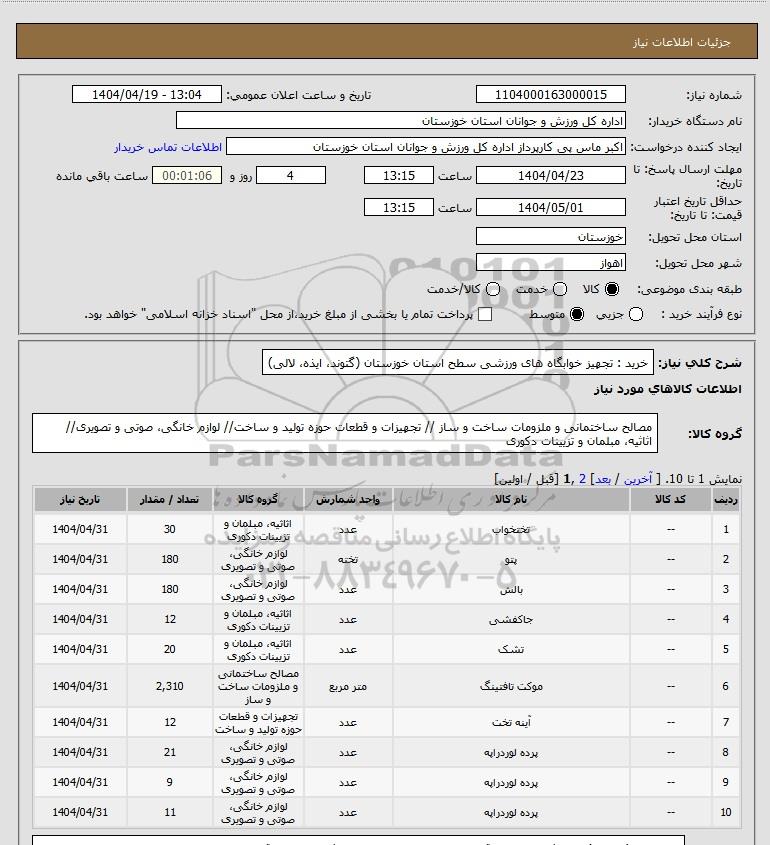The width and height of the screenshot is (770, 845).
Task: Click the اطلاعات کالاهای مورد نیاز section heading
Action: coord(668,389)
